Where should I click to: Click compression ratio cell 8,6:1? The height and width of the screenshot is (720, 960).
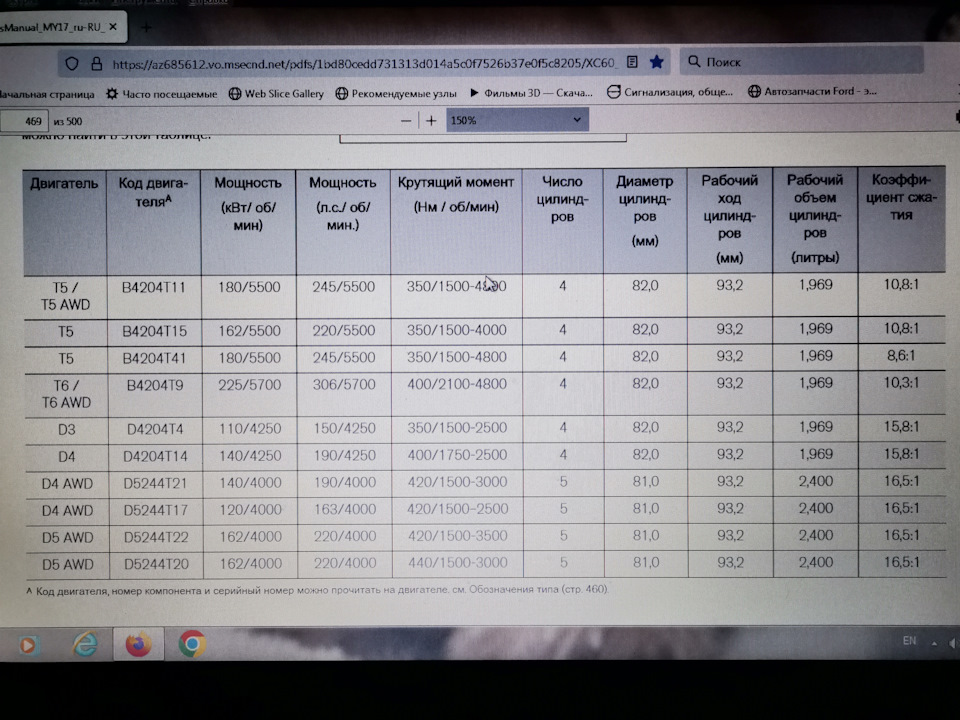[901, 356]
